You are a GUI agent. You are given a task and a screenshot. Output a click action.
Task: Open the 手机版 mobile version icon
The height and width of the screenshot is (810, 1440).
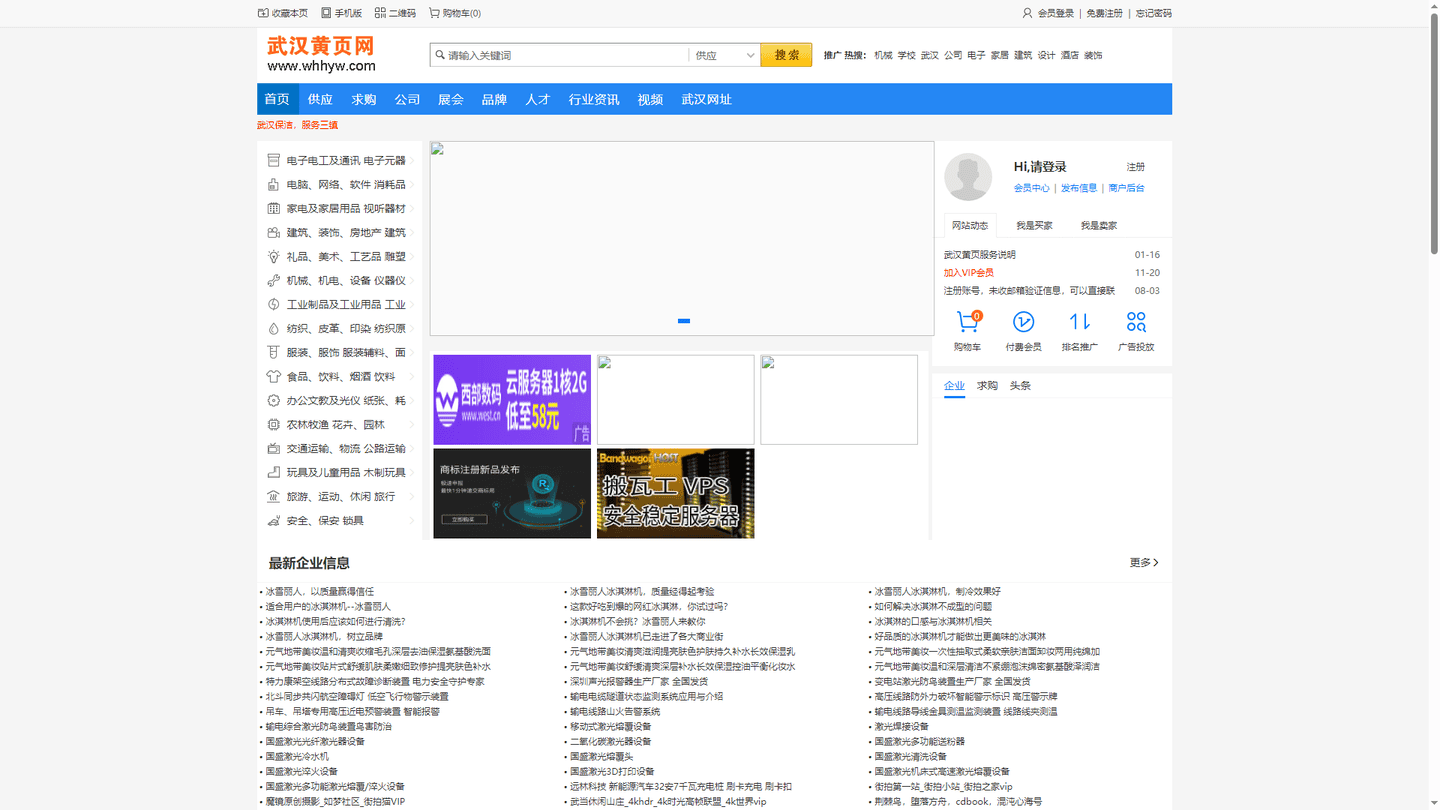pyautogui.click(x=326, y=13)
